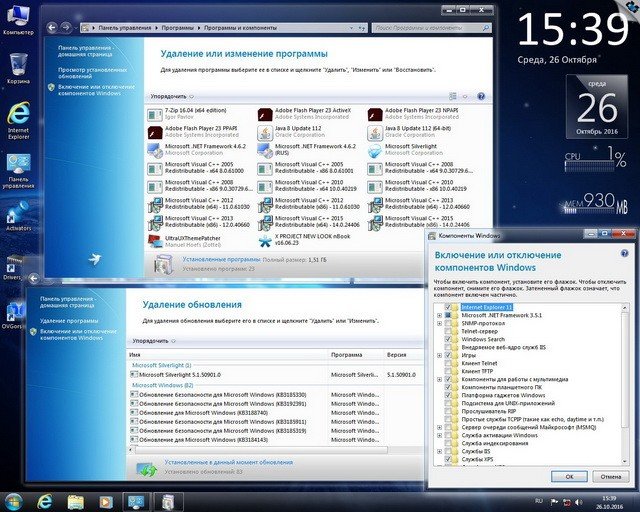Open Упорядочить dropdown in Programs window
The height and width of the screenshot is (512, 640).
pyautogui.click(x=172, y=96)
